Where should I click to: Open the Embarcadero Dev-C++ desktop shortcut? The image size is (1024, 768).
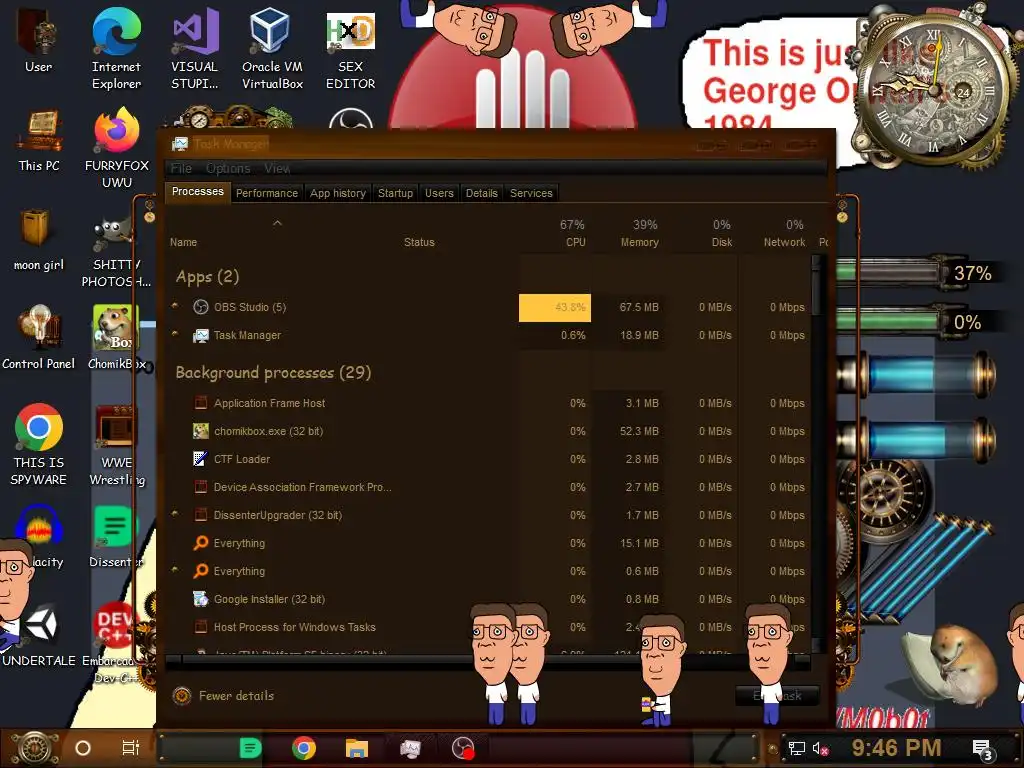click(x=115, y=643)
